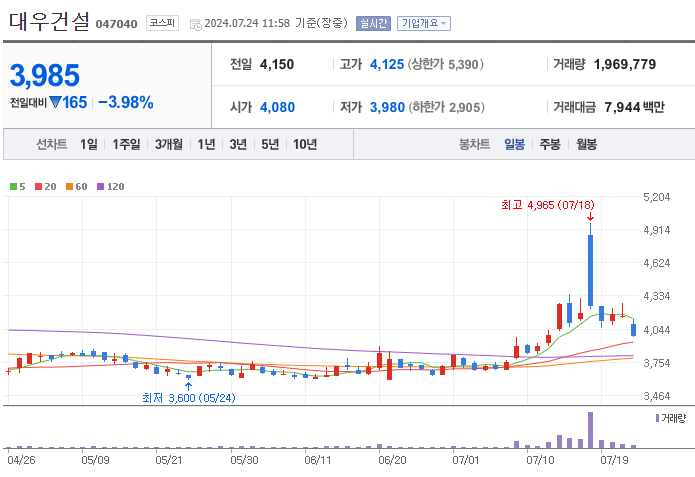The width and height of the screenshot is (695, 477).
Task: Click the 5,204 price axis label
Action: tap(657, 197)
